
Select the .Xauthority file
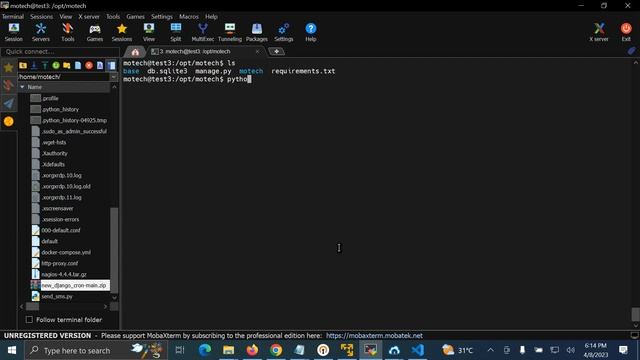(55, 153)
